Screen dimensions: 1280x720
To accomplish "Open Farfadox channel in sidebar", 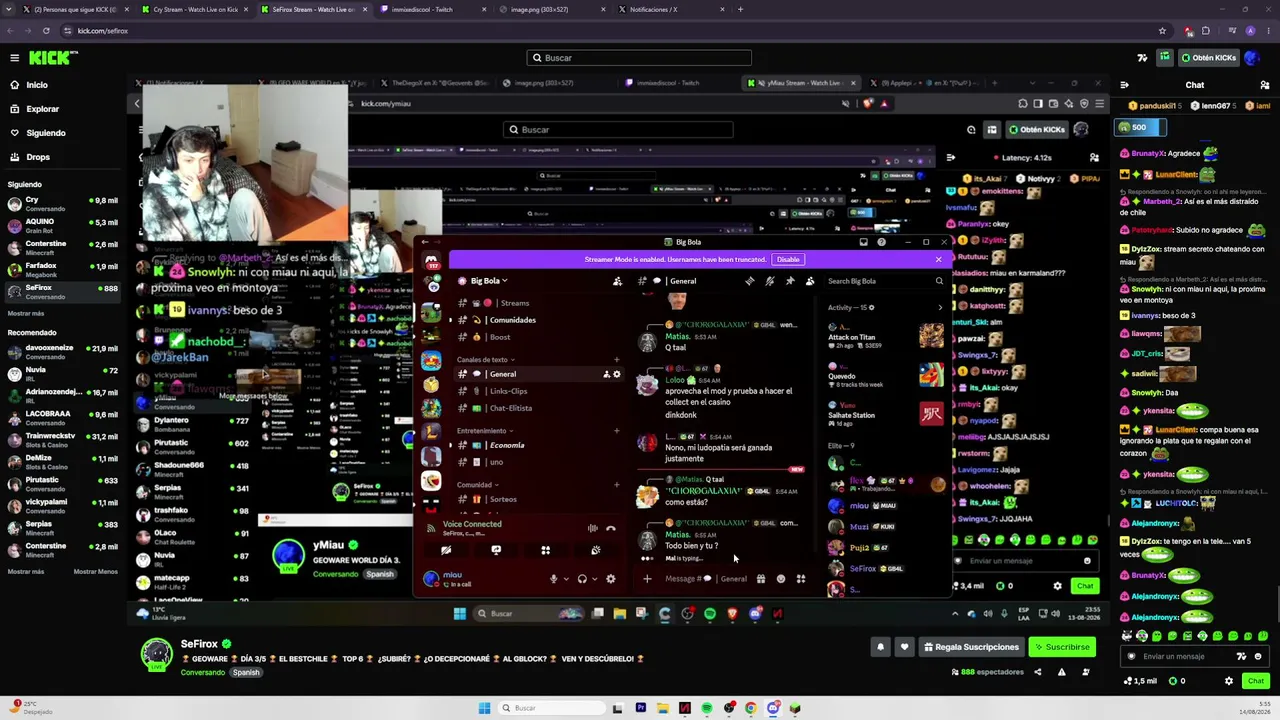I will coord(64,270).
